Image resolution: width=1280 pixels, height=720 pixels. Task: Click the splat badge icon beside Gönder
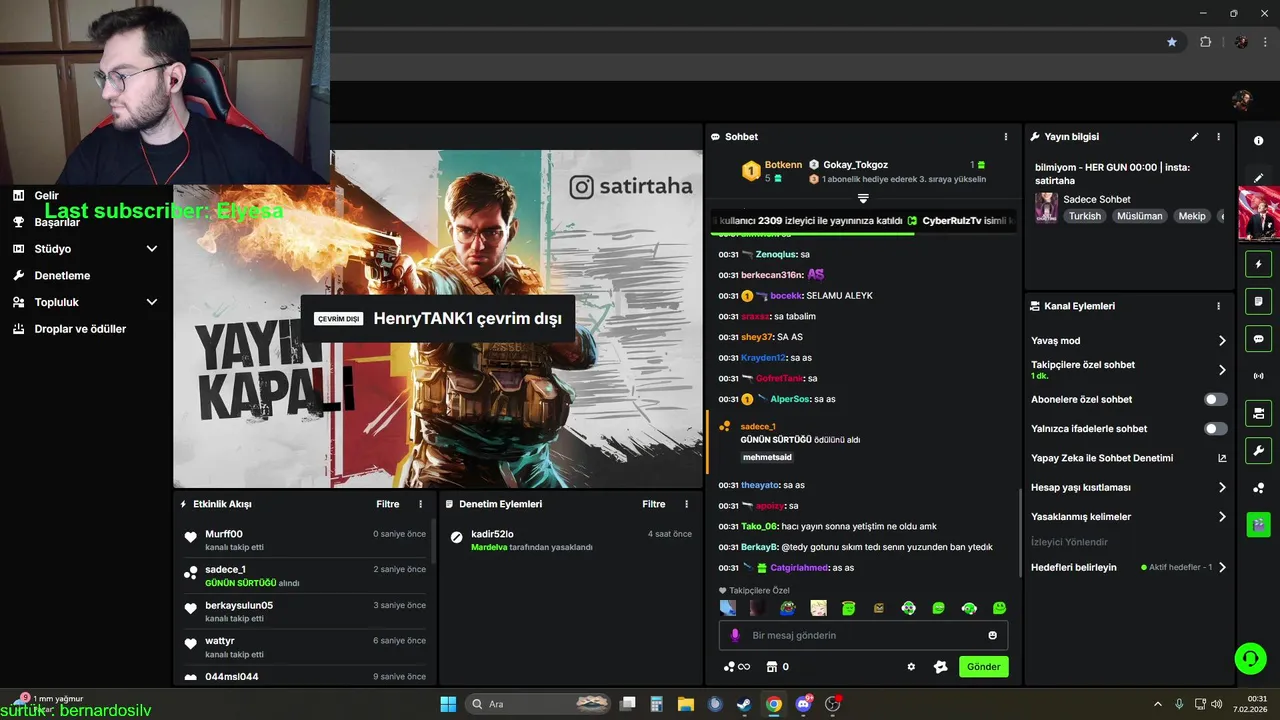[x=940, y=667]
